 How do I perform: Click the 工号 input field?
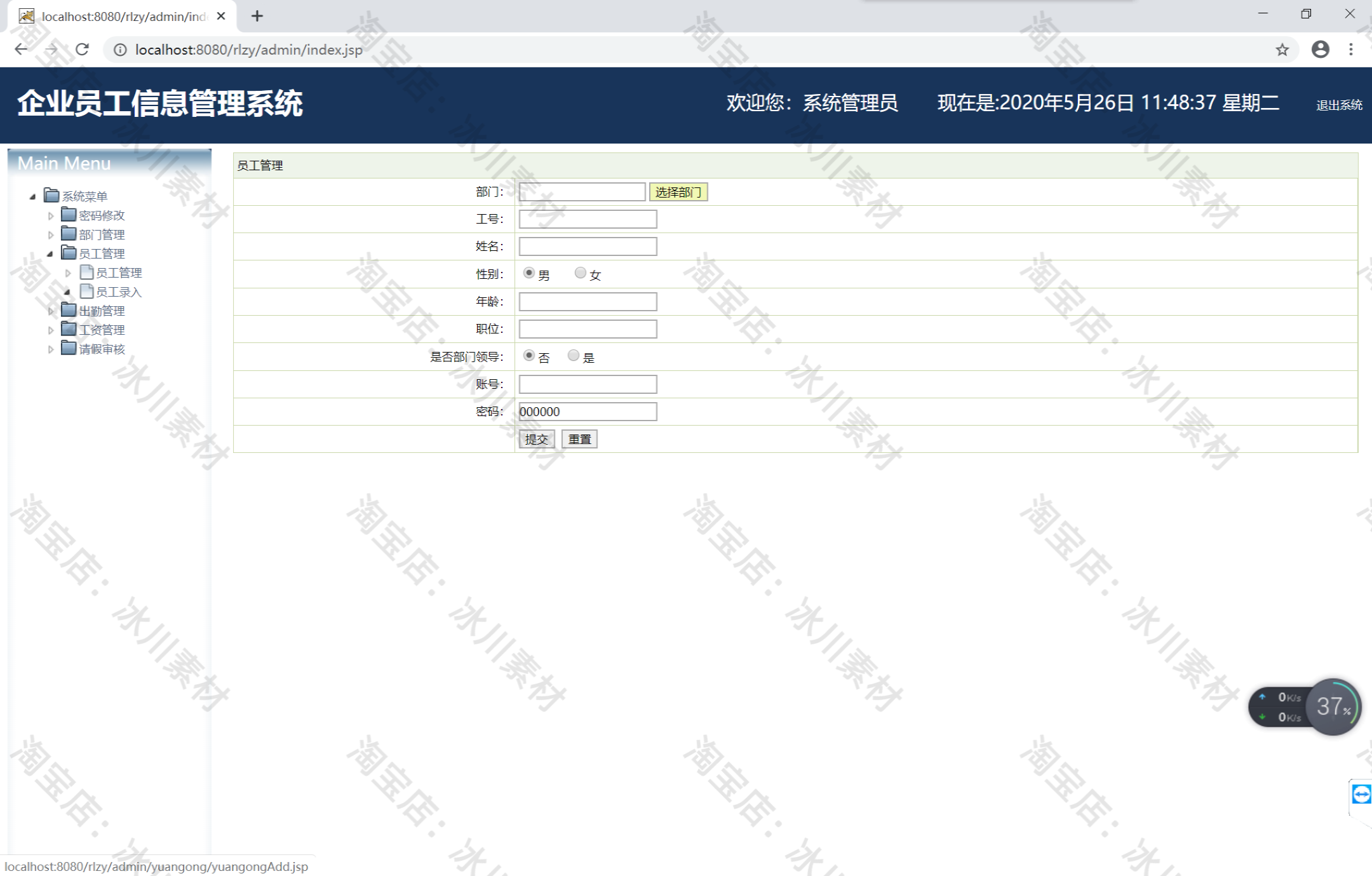[588, 219]
